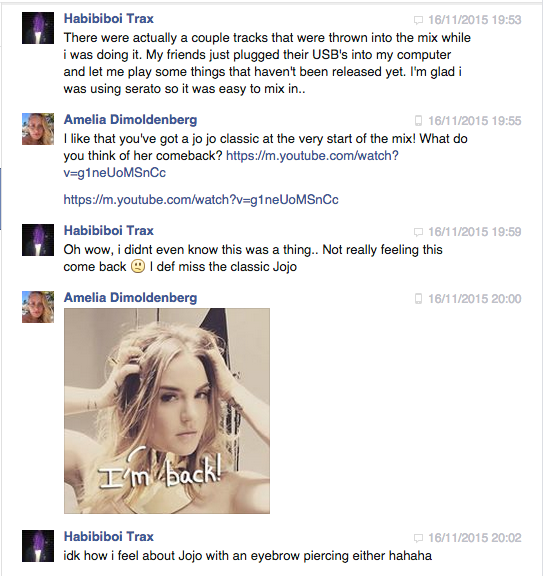Click the chat icon beside 16/11/2015 19:59

tap(418, 232)
